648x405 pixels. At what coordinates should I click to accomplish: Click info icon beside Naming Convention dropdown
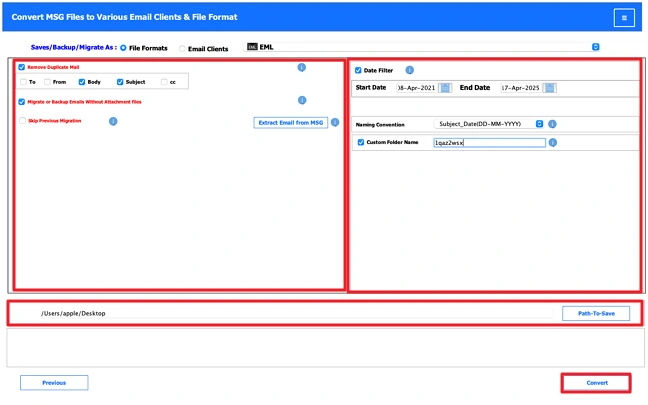pyautogui.click(x=552, y=124)
